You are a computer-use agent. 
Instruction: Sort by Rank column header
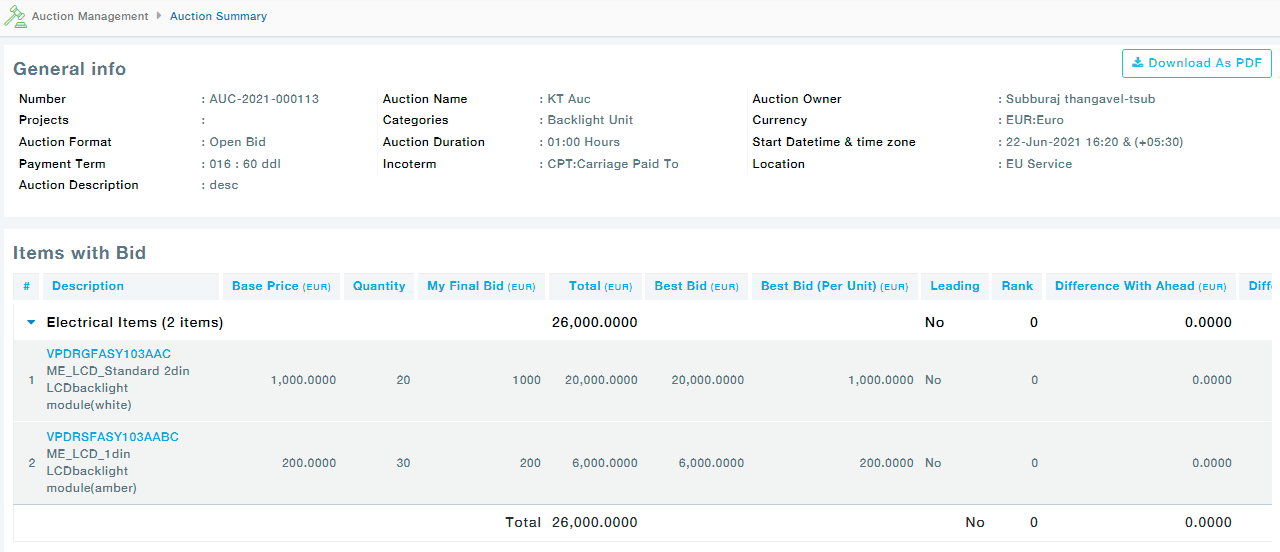click(x=1017, y=286)
